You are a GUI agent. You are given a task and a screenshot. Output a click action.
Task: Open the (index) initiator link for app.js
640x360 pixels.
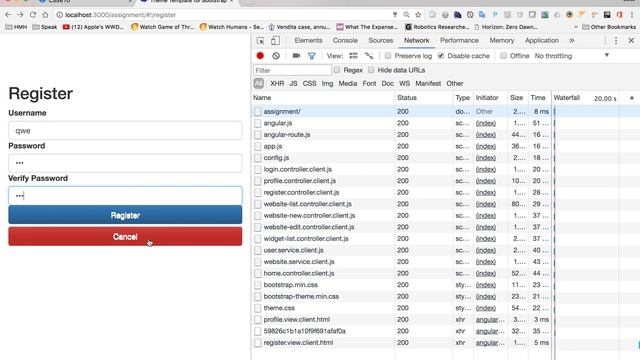(x=486, y=146)
